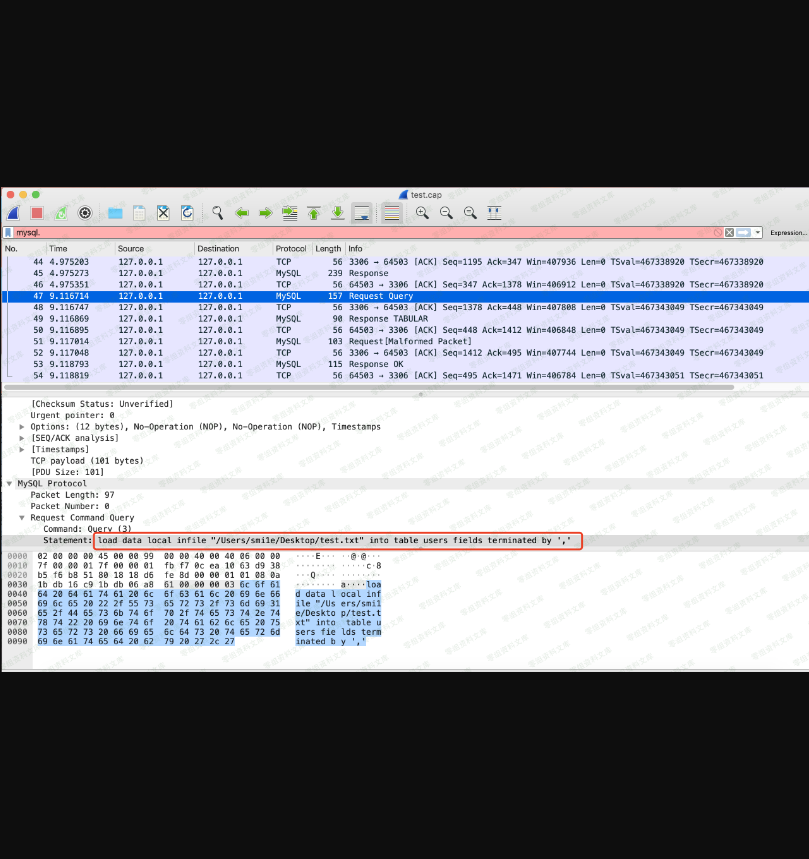Reload the capture file
809x859 pixels.
[x=187, y=213]
